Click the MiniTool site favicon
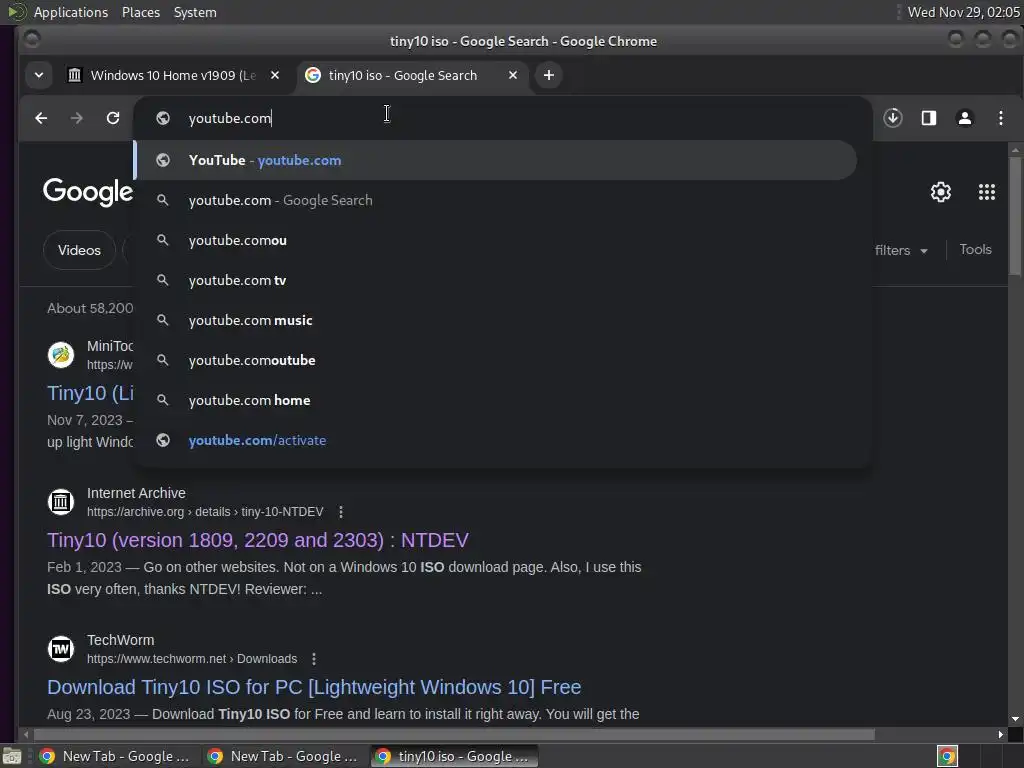1024x768 pixels. pos(61,355)
